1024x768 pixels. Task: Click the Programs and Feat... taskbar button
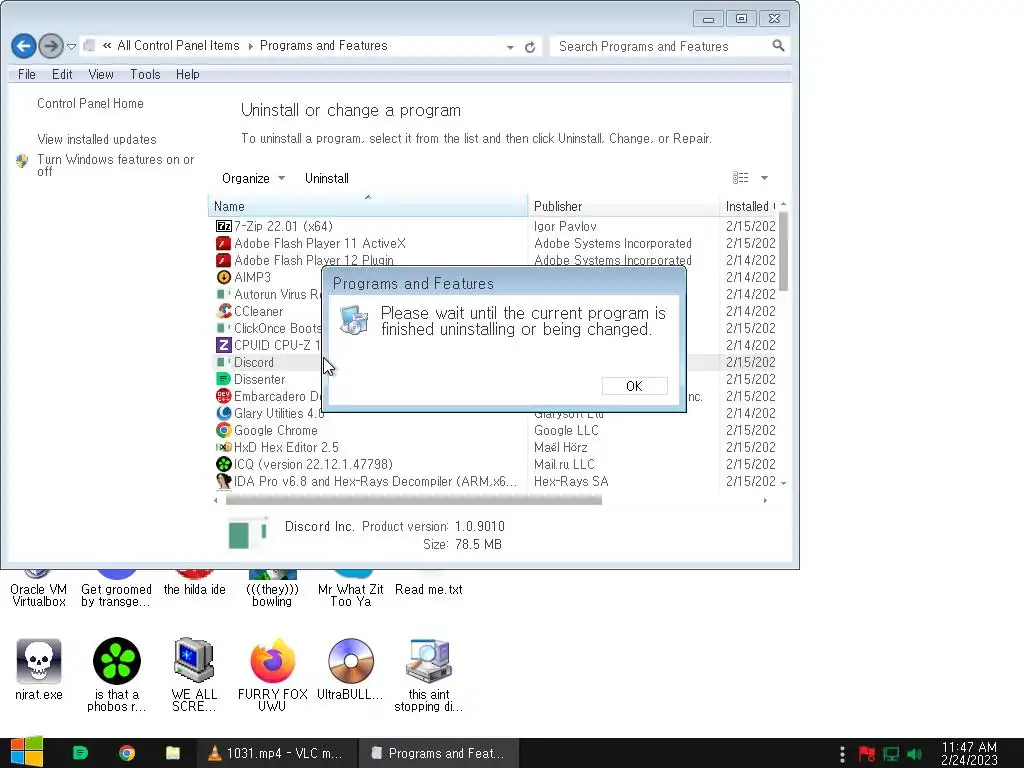[x=440, y=753]
